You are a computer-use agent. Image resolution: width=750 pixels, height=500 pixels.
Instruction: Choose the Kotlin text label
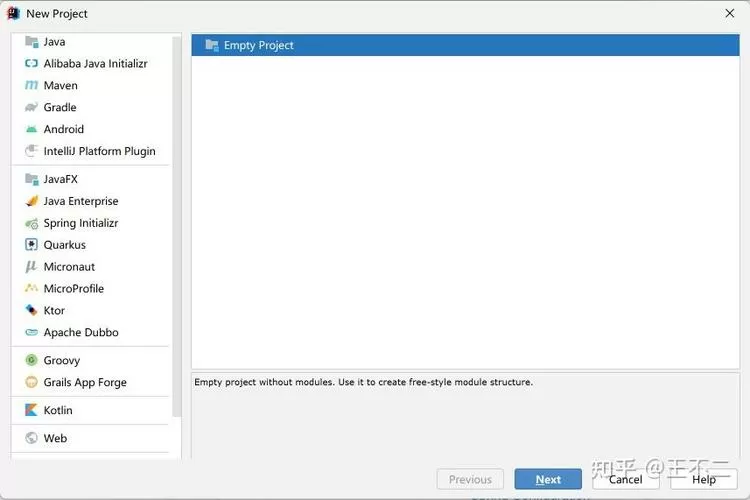point(58,410)
